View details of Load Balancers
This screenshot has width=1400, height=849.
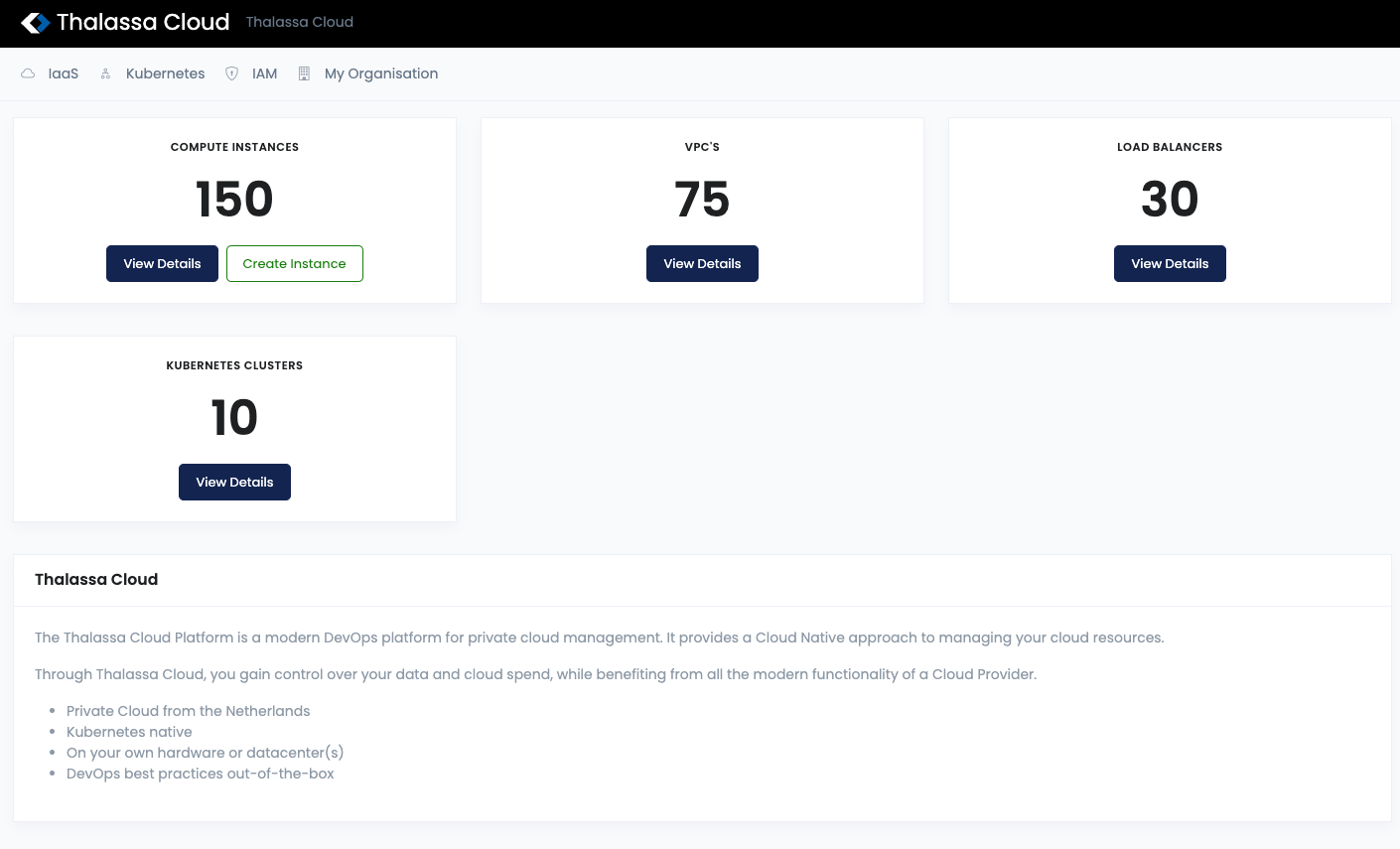click(1170, 264)
